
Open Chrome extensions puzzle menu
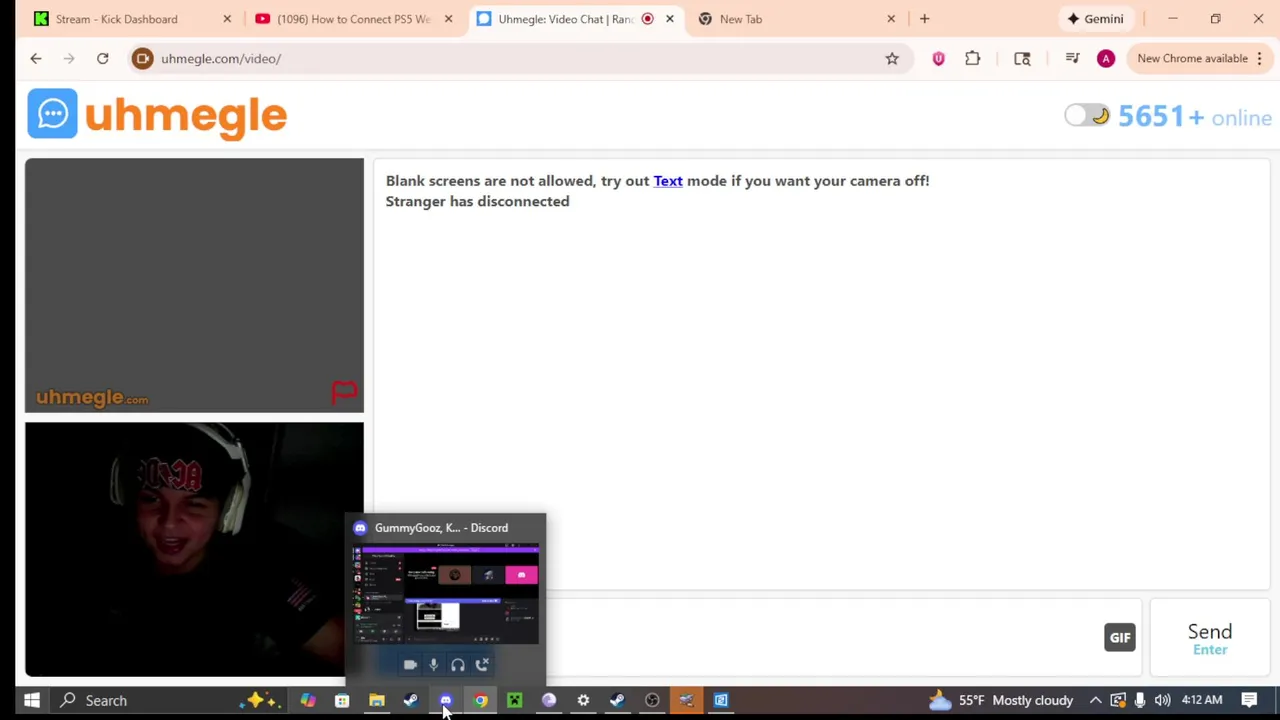tap(972, 59)
